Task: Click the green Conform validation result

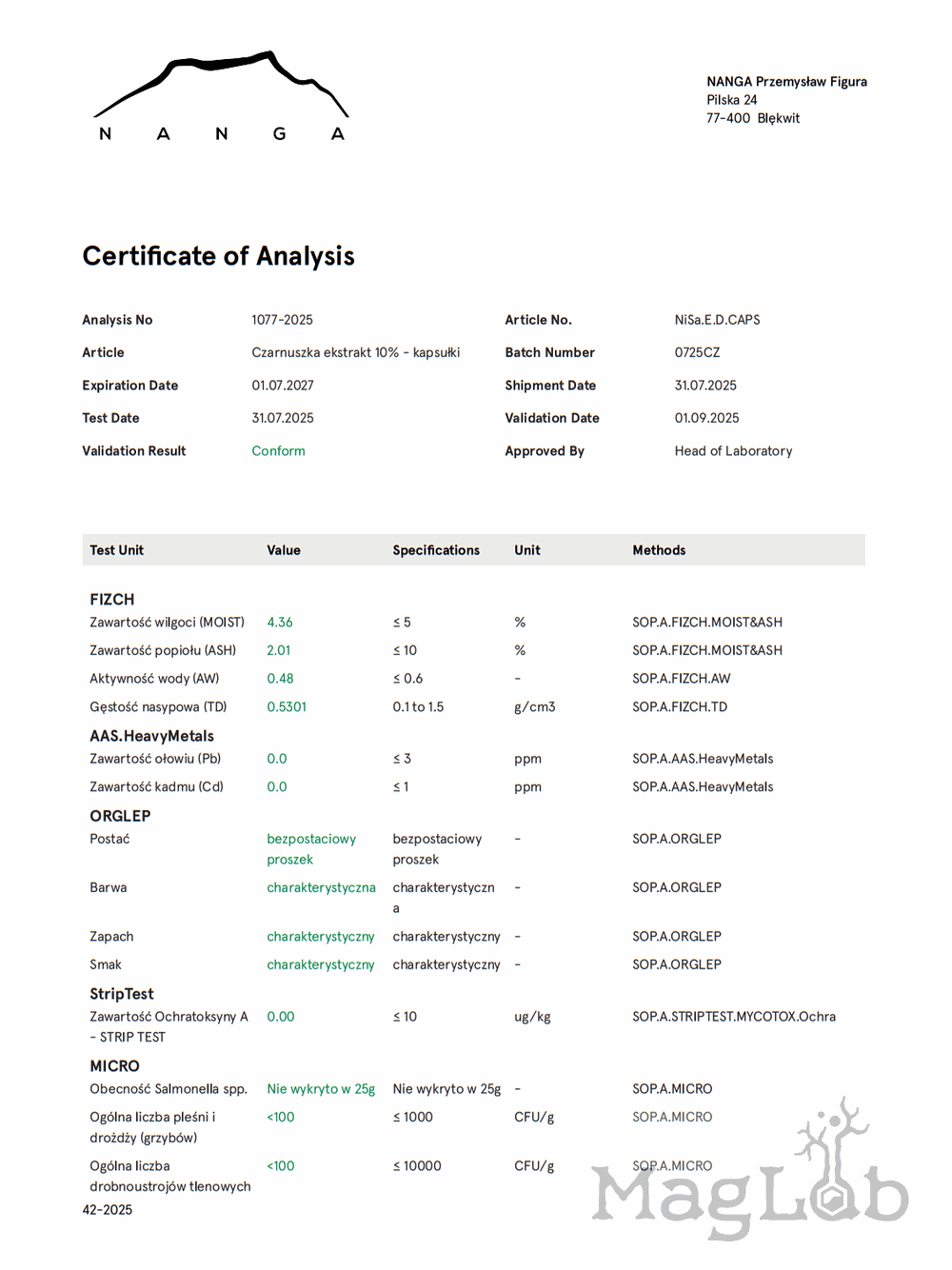Action: [278, 451]
